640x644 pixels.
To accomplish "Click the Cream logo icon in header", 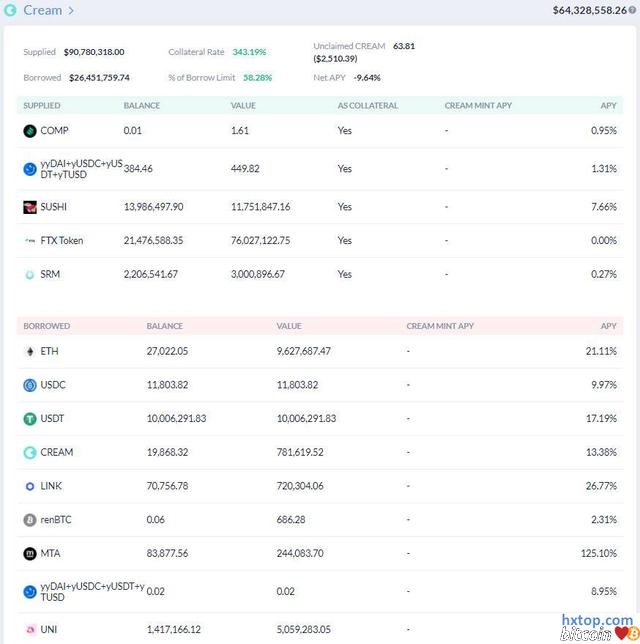I will point(10,10).
